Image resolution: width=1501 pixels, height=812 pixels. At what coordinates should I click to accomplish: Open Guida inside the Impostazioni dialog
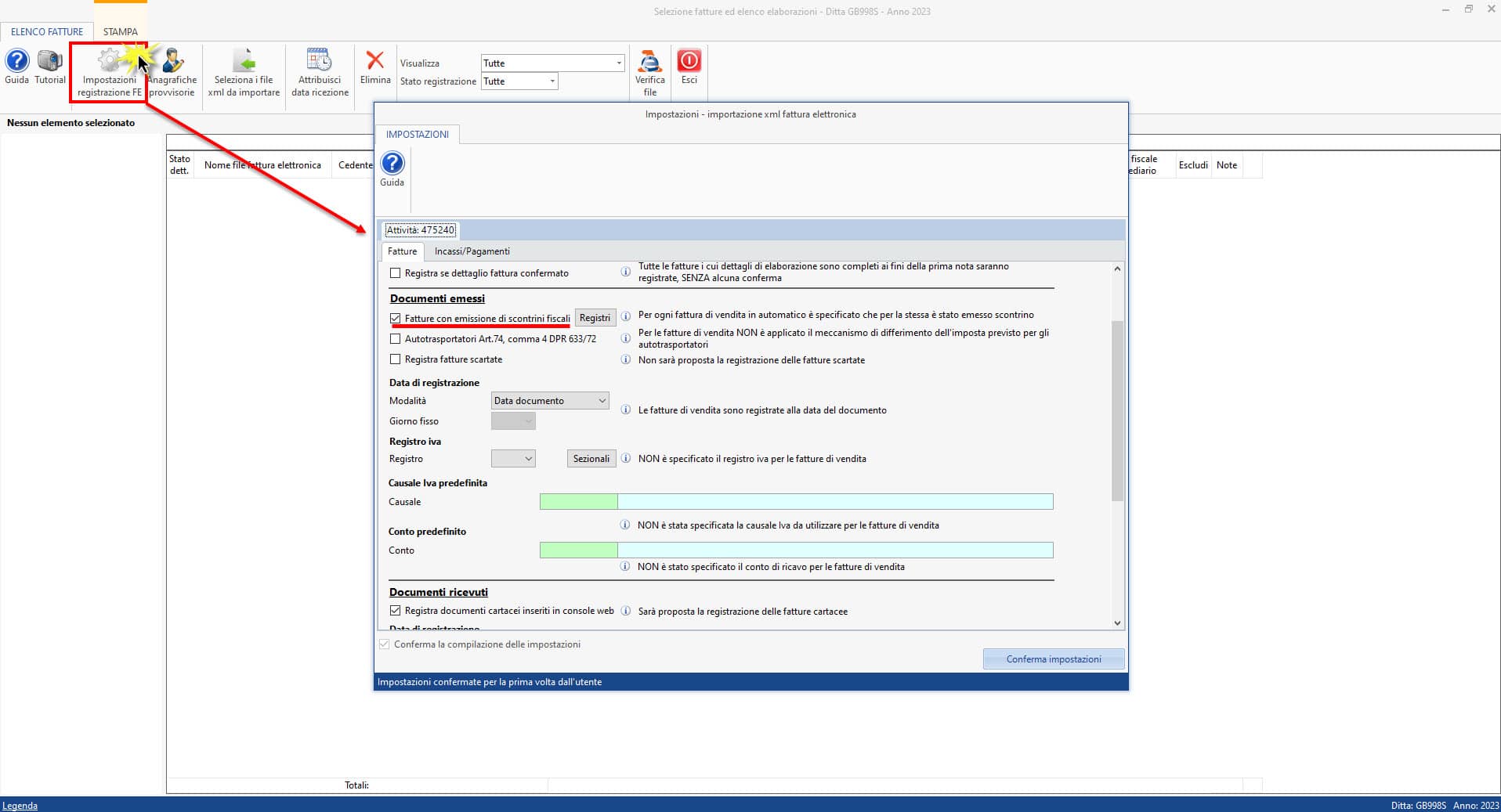point(392,164)
